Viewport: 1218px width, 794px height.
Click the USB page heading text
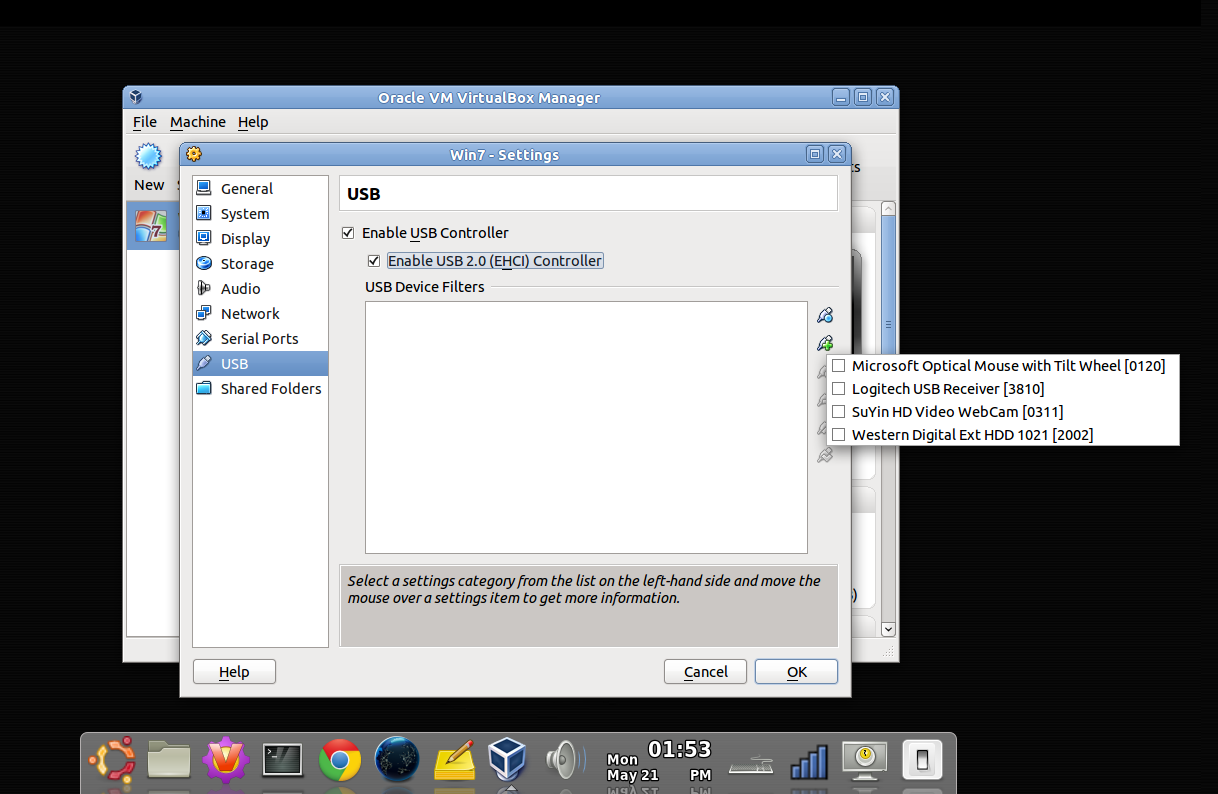point(364,194)
